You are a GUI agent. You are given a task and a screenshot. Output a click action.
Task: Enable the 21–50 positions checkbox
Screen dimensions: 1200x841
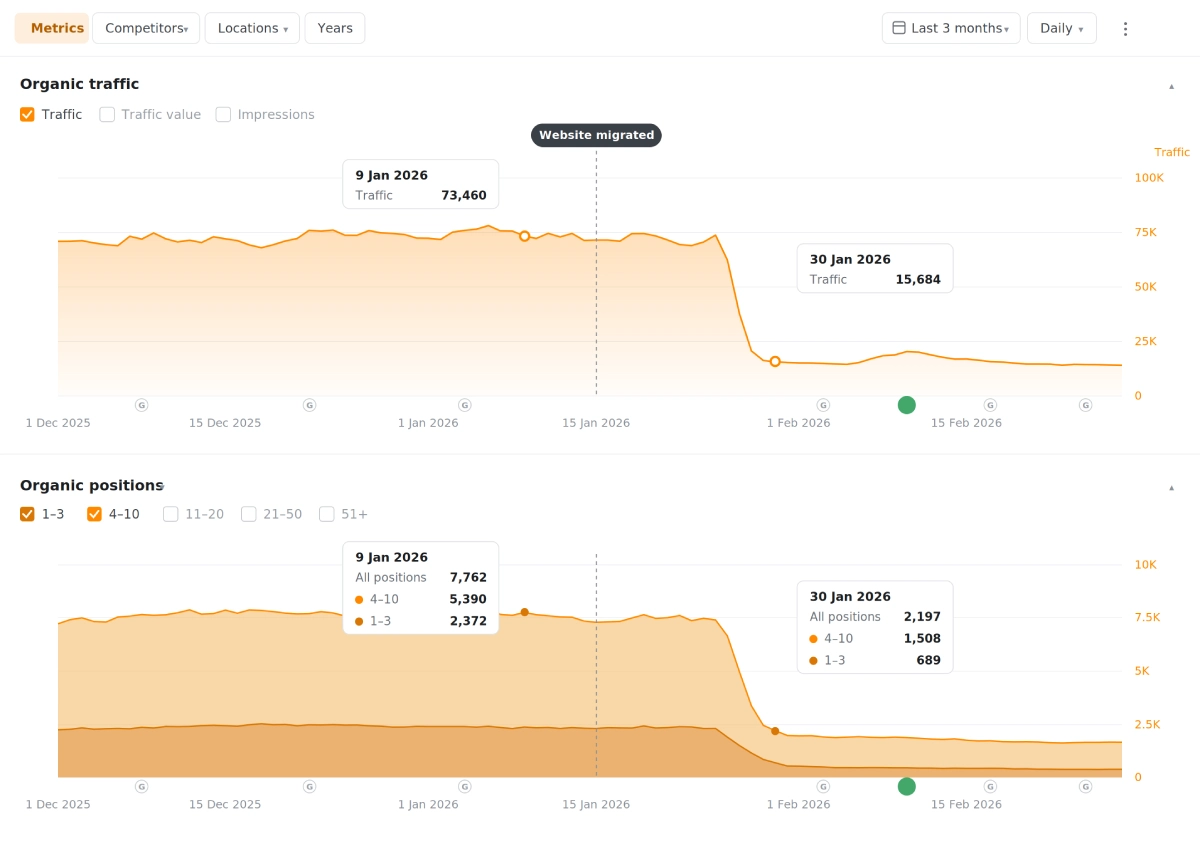248,514
